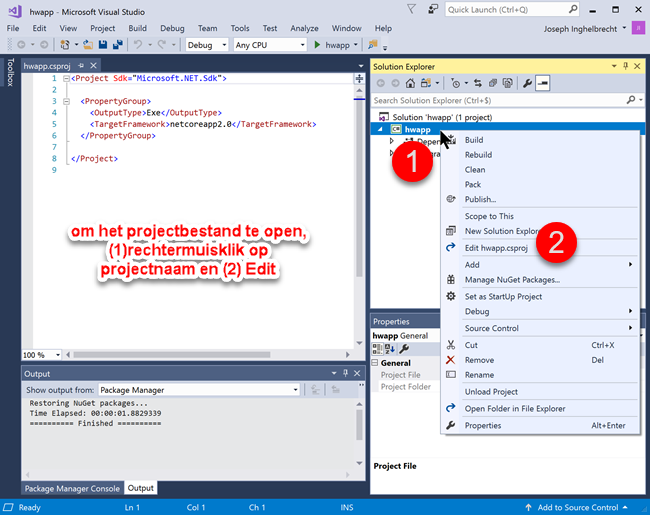This screenshot has width=650, height=515.
Task: Click the editor split-window handle icon
Action: [359, 78]
